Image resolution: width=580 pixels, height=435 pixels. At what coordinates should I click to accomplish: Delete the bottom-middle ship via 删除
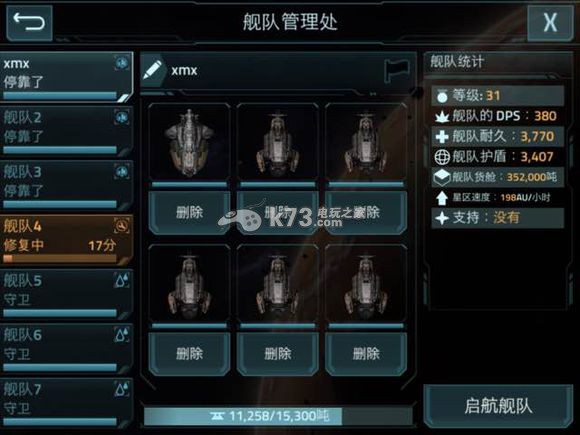pos(278,354)
